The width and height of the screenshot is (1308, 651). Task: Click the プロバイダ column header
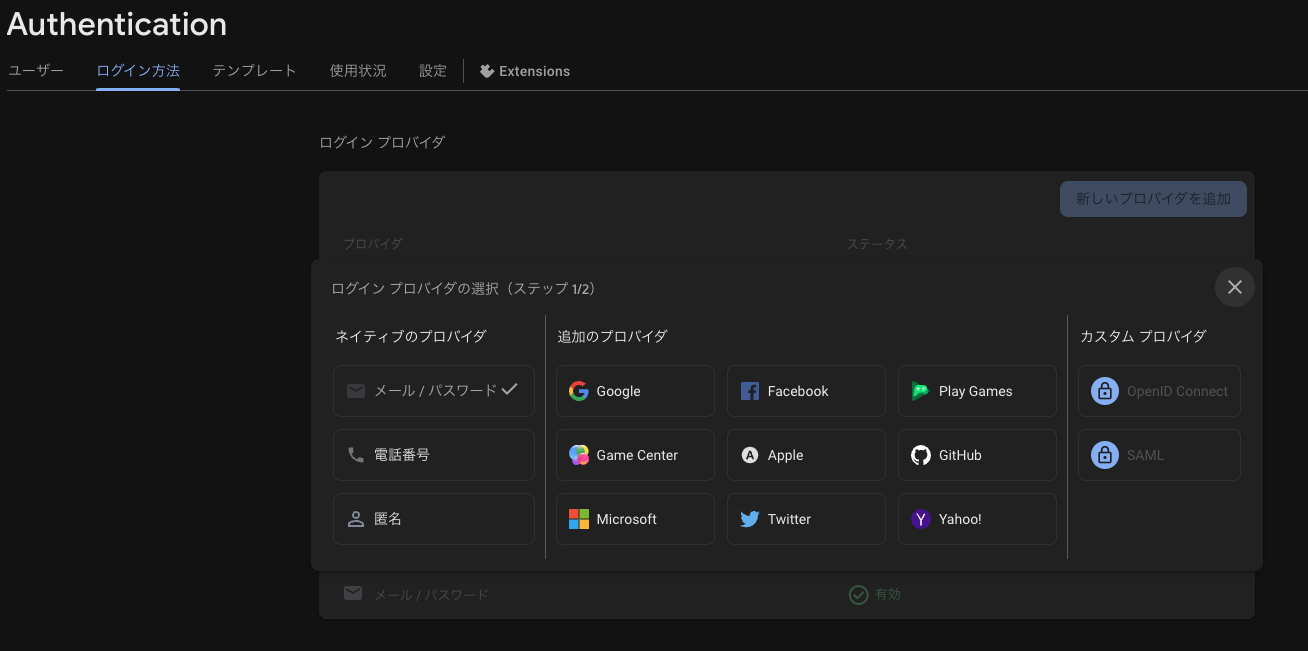(x=373, y=244)
